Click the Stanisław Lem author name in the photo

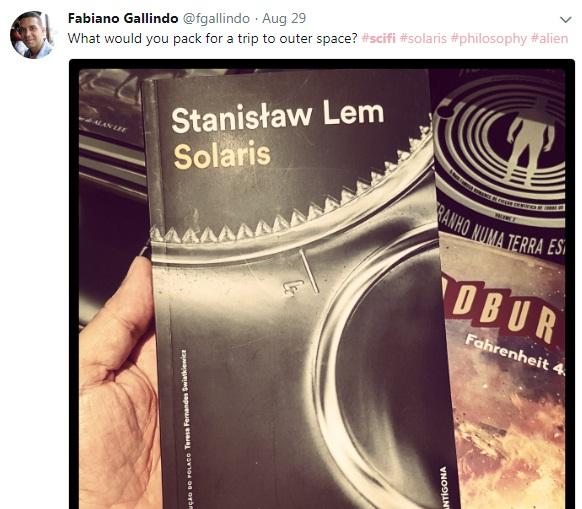tap(277, 115)
